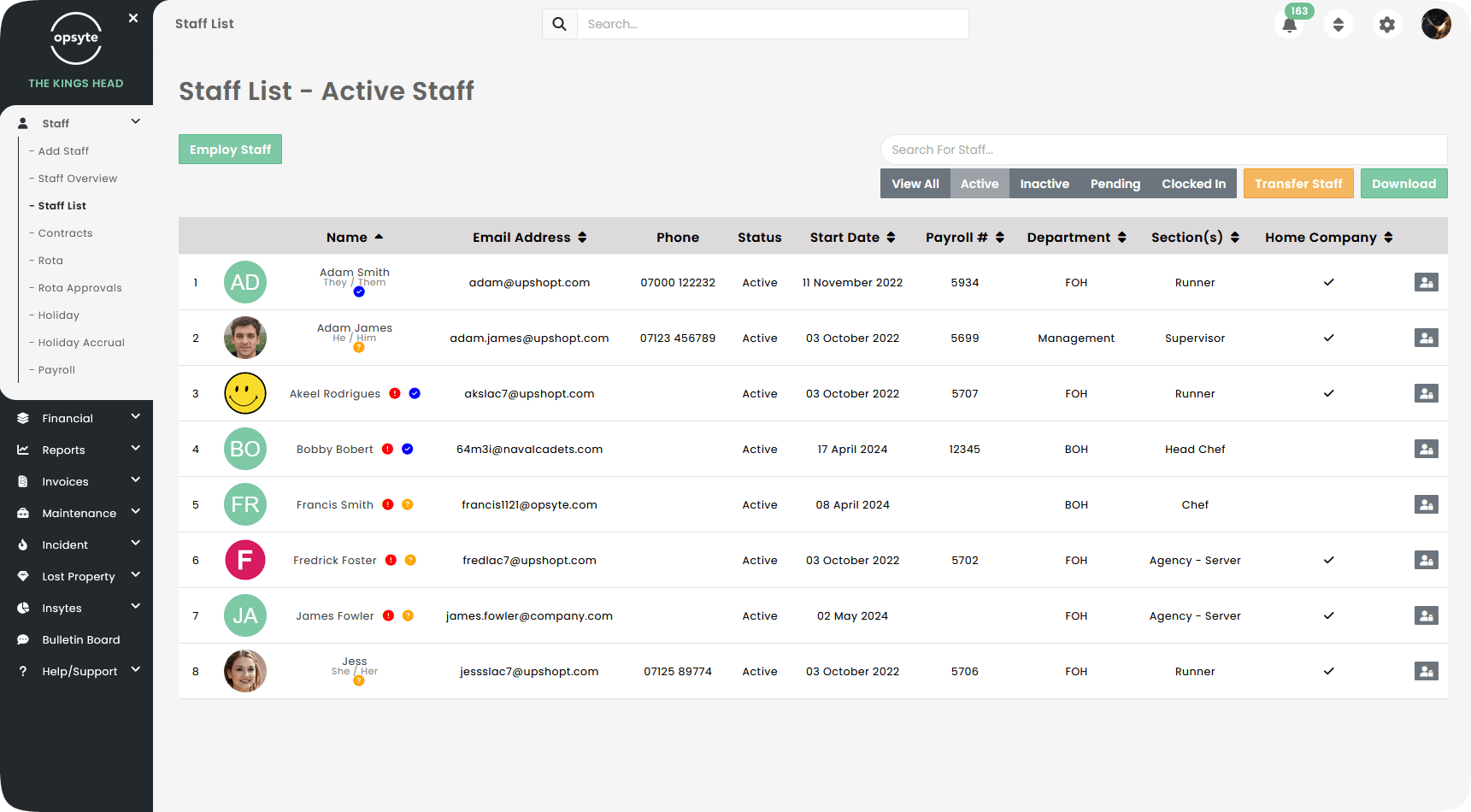The image size is (1471, 812).
Task: Collapse the Staff sidebar section
Action: 135,122
